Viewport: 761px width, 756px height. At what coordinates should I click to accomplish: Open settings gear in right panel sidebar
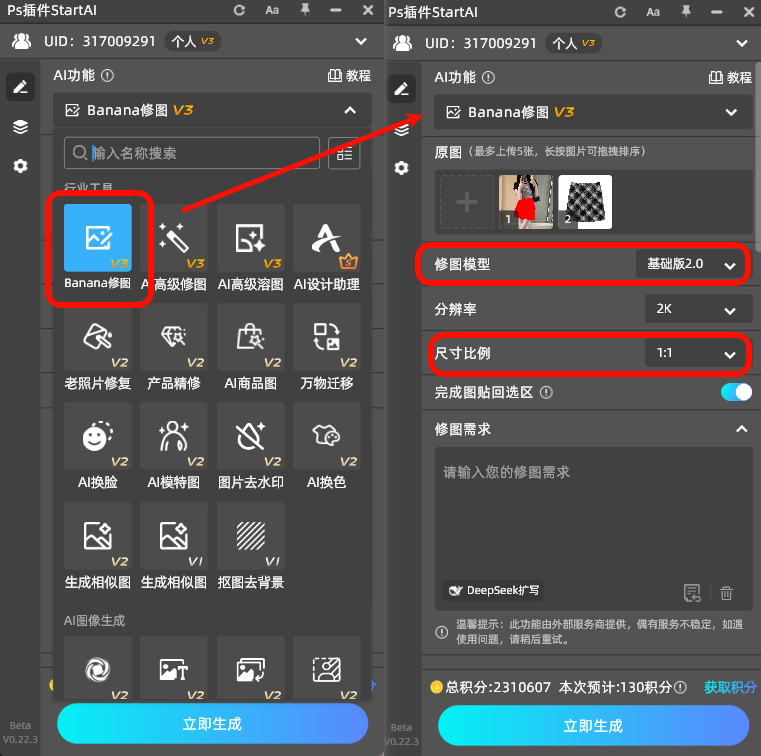pyautogui.click(x=401, y=168)
